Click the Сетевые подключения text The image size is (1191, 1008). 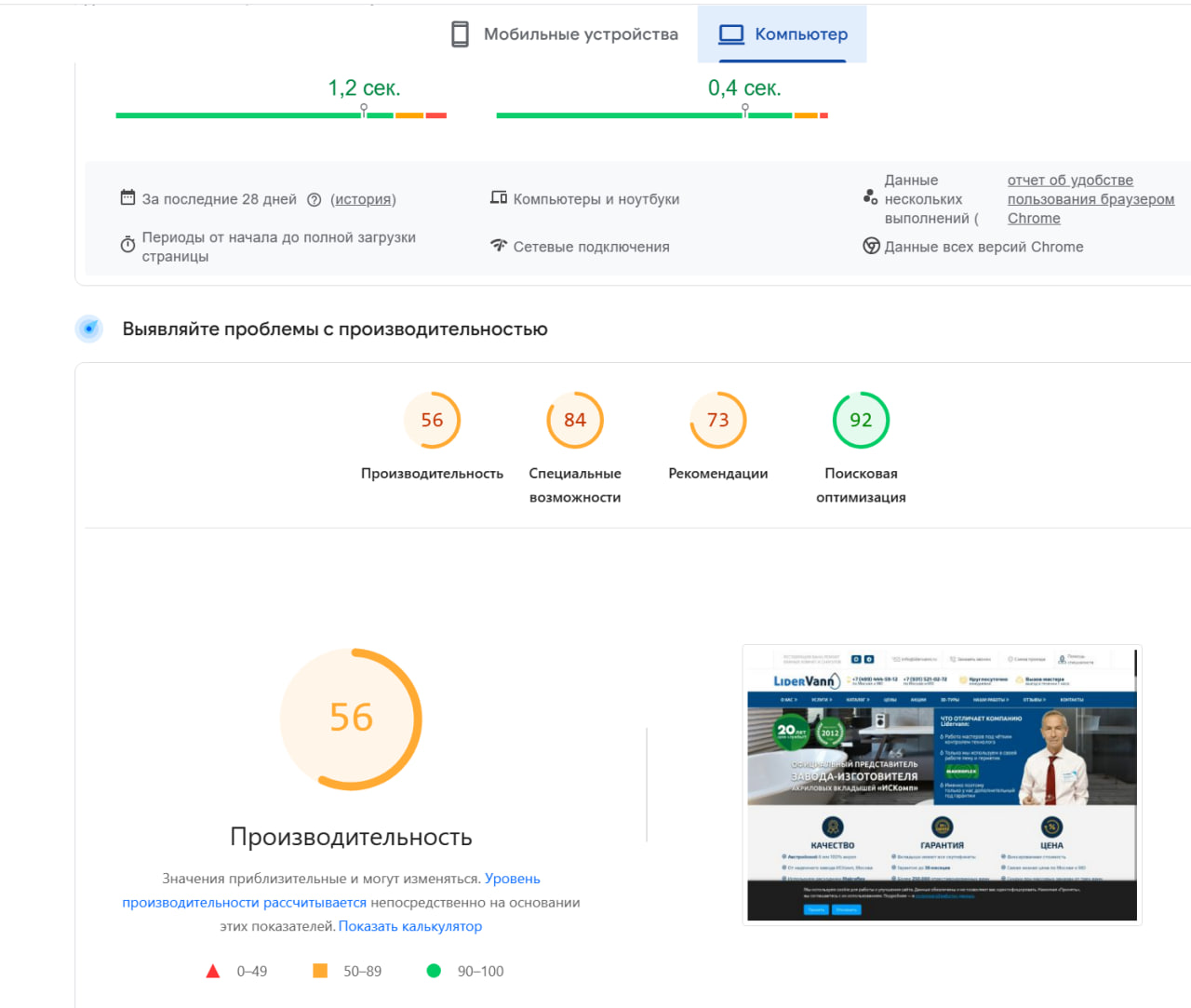coord(592,247)
